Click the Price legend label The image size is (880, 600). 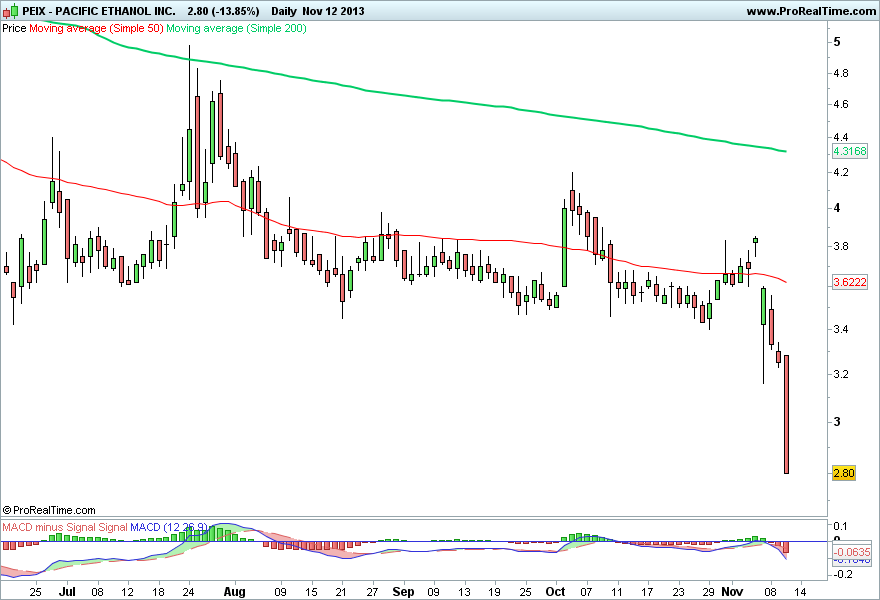[x=14, y=28]
